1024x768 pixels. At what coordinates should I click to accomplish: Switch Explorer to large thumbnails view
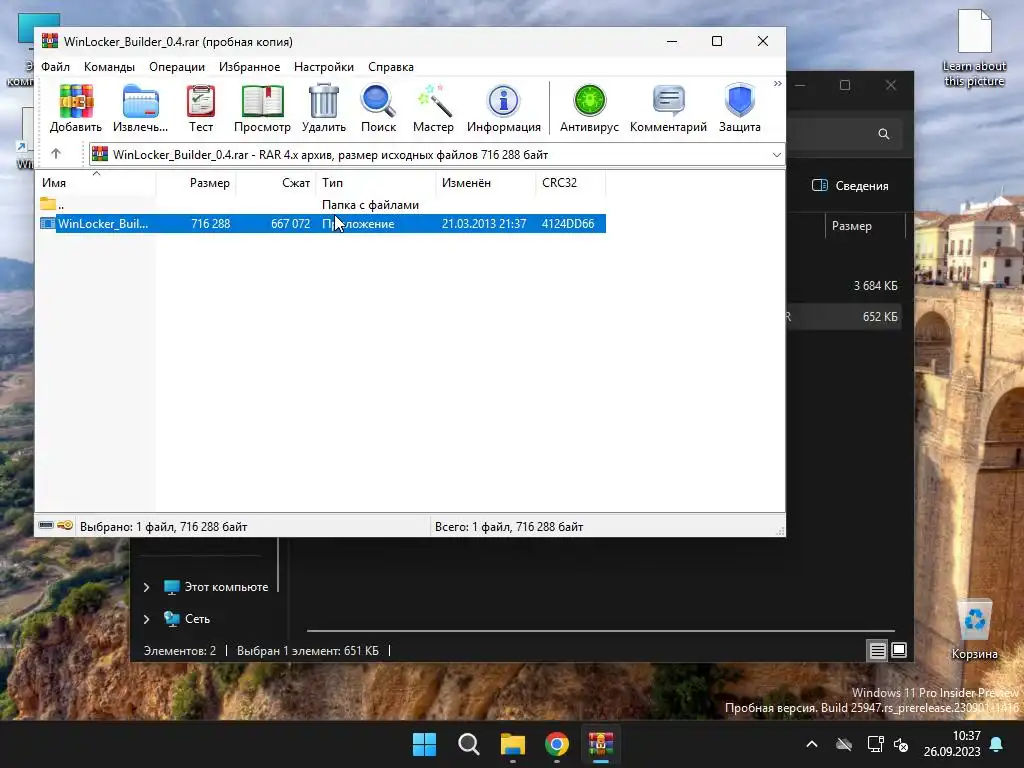[x=899, y=650]
